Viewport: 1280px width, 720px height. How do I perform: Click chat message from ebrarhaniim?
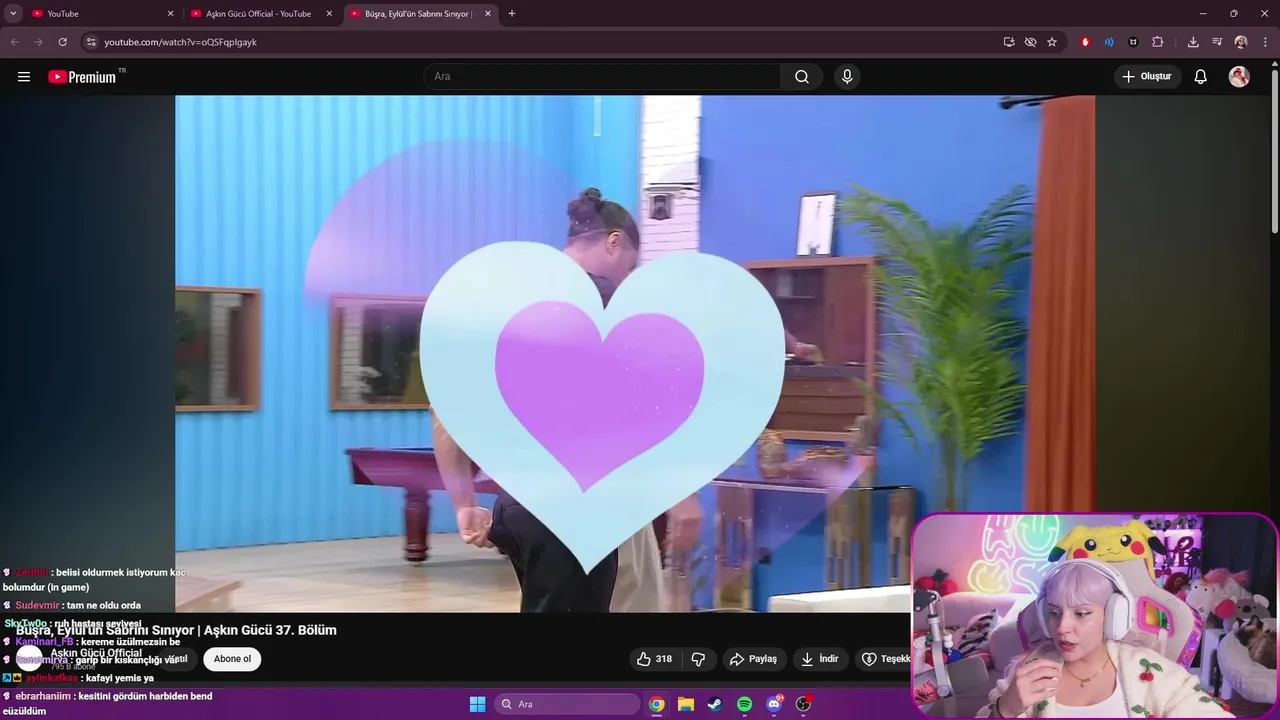[107, 703]
